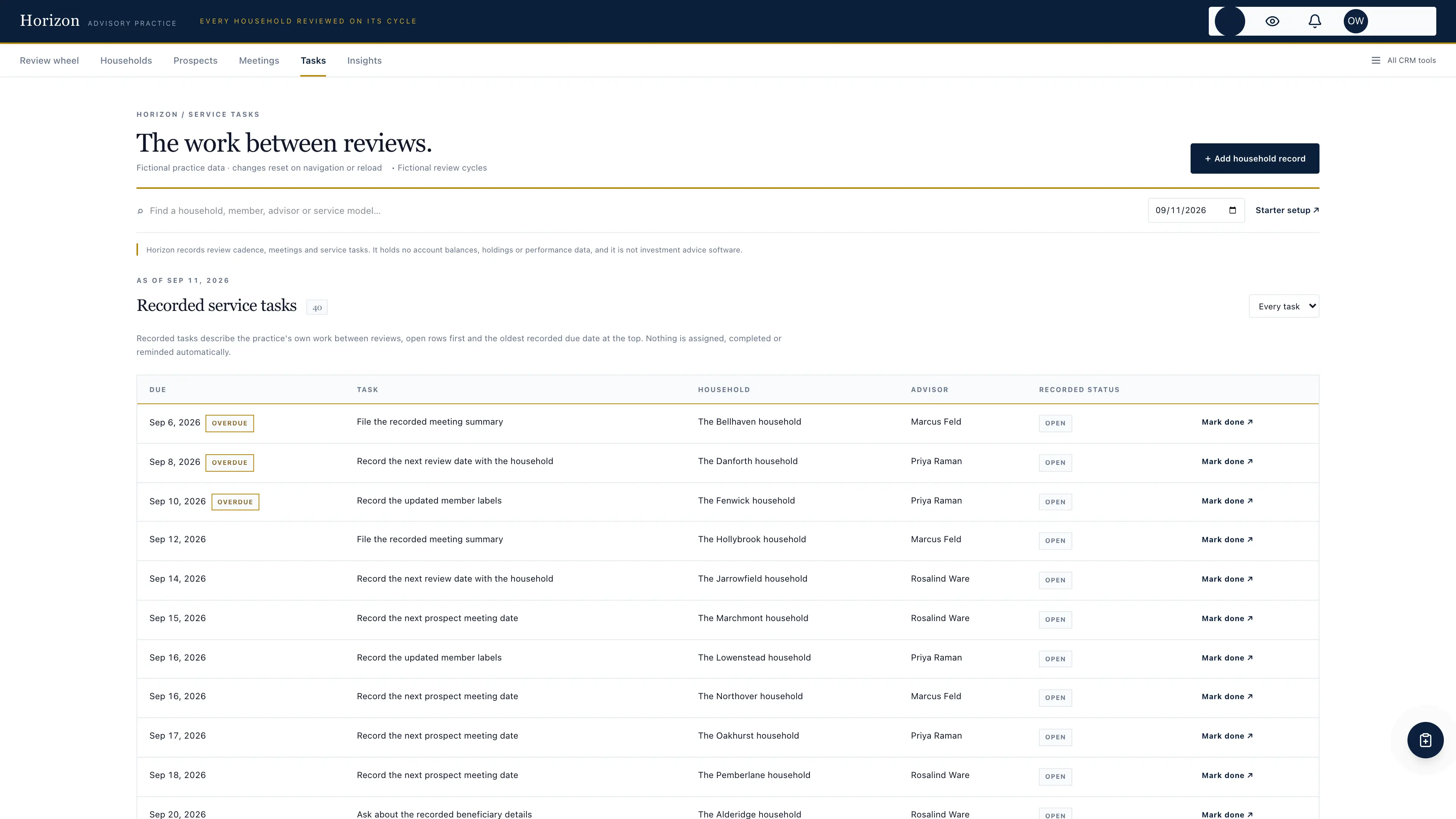Switch to the Insights tab
Viewport: 1456px width, 819px height.
tap(364, 61)
